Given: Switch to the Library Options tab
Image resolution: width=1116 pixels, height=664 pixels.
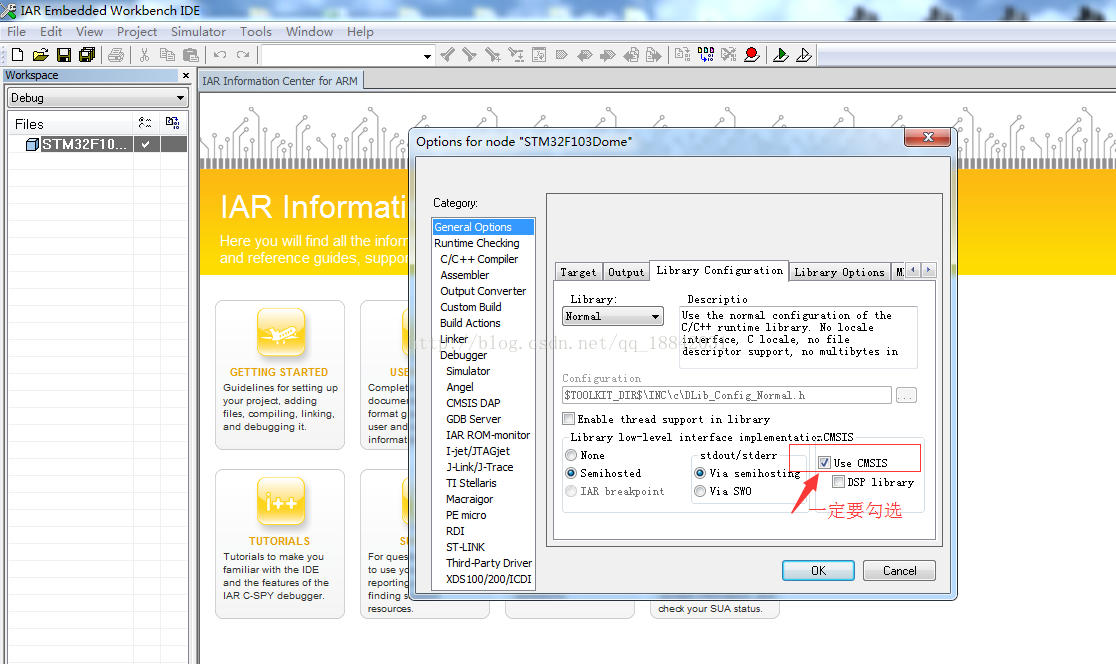Looking at the screenshot, I should tap(839, 272).
